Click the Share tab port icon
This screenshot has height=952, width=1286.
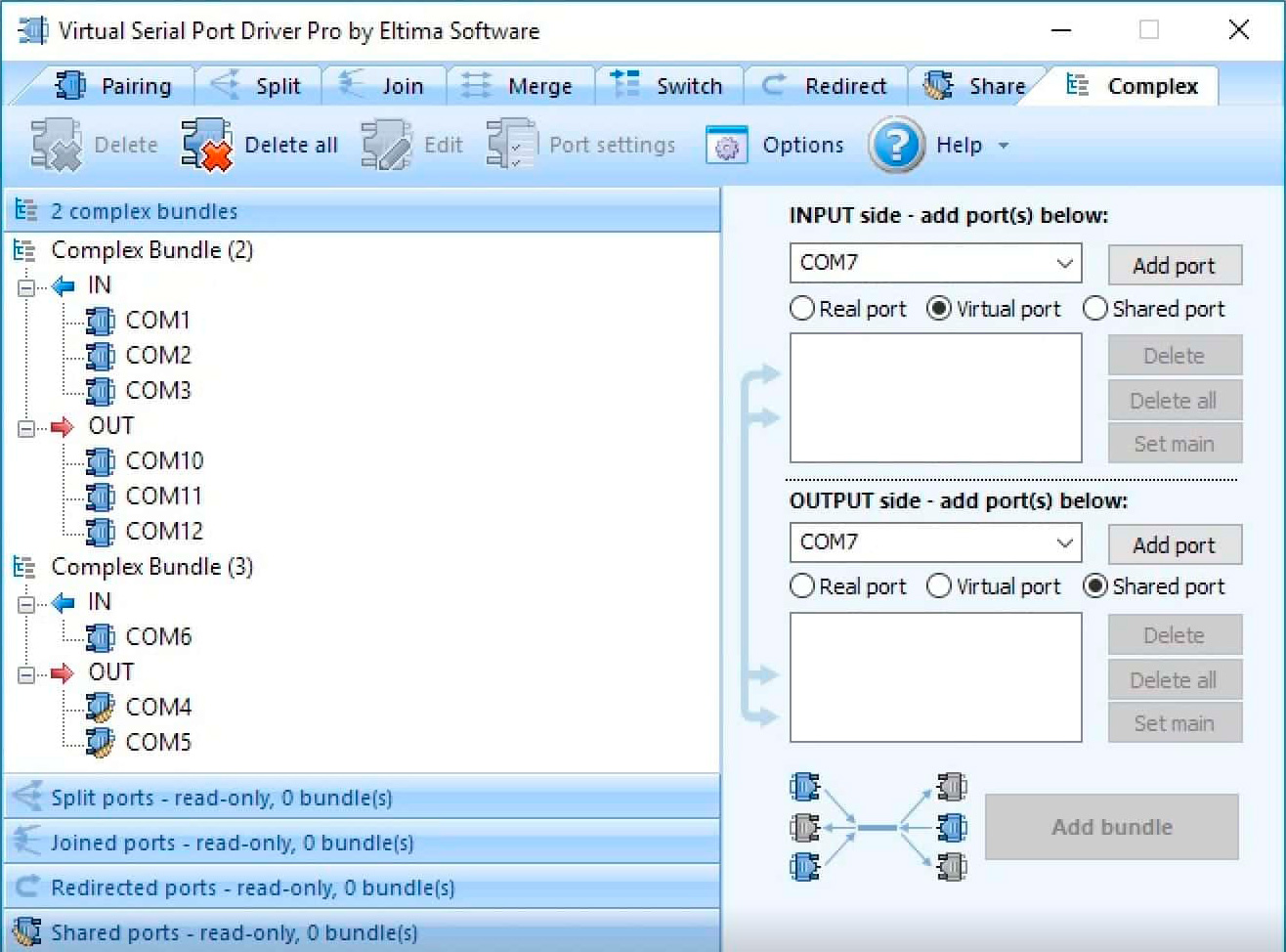pyautogui.click(x=938, y=86)
